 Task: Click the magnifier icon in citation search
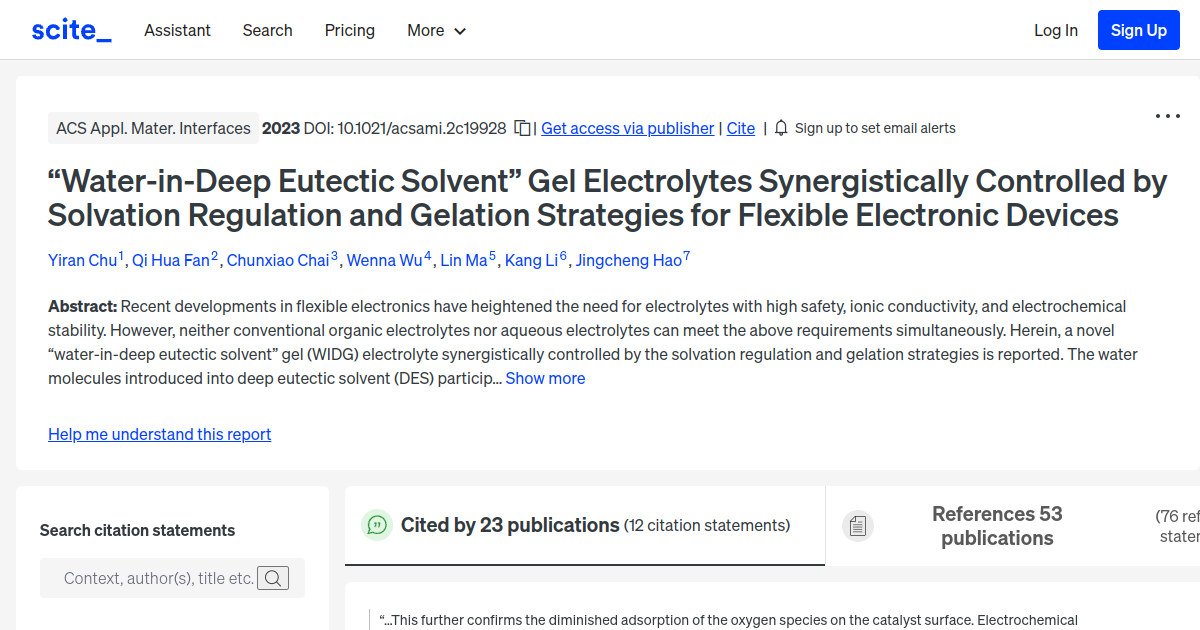(273, 577)
